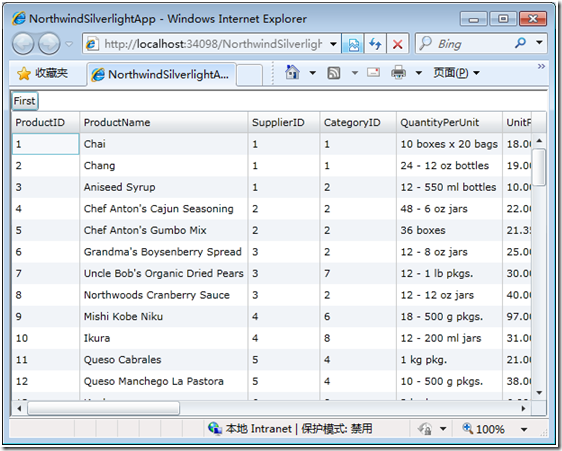
Task: Click the horizontal scroll left arrow
Action: [19, 408]
